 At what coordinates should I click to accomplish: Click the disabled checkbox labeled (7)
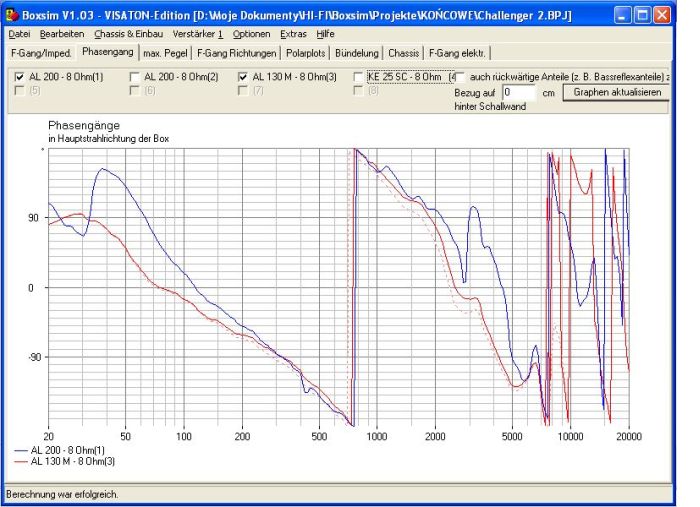pos(243,91)
